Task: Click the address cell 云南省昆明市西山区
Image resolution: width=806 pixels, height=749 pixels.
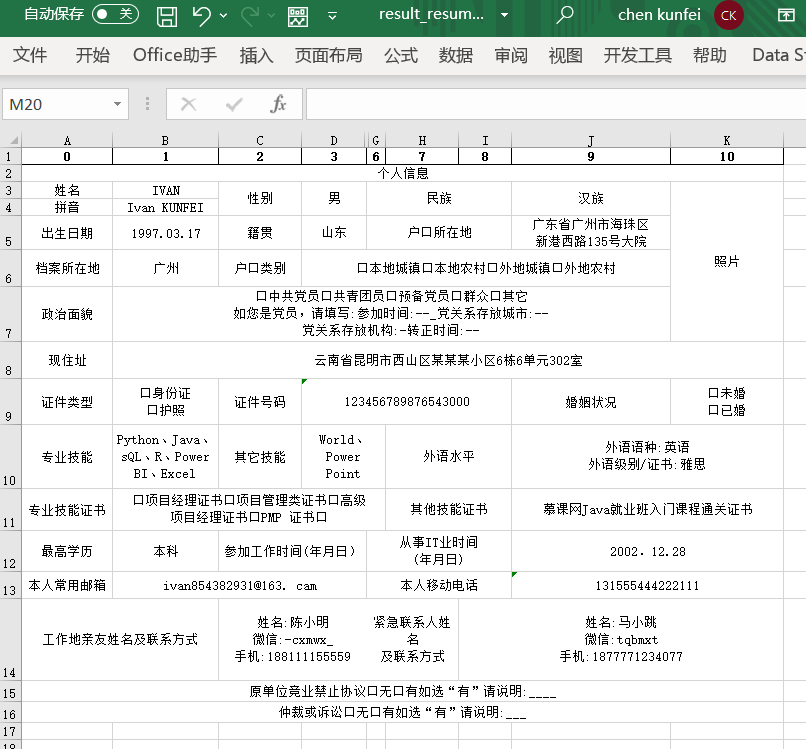Action: [x=448, y=360]
